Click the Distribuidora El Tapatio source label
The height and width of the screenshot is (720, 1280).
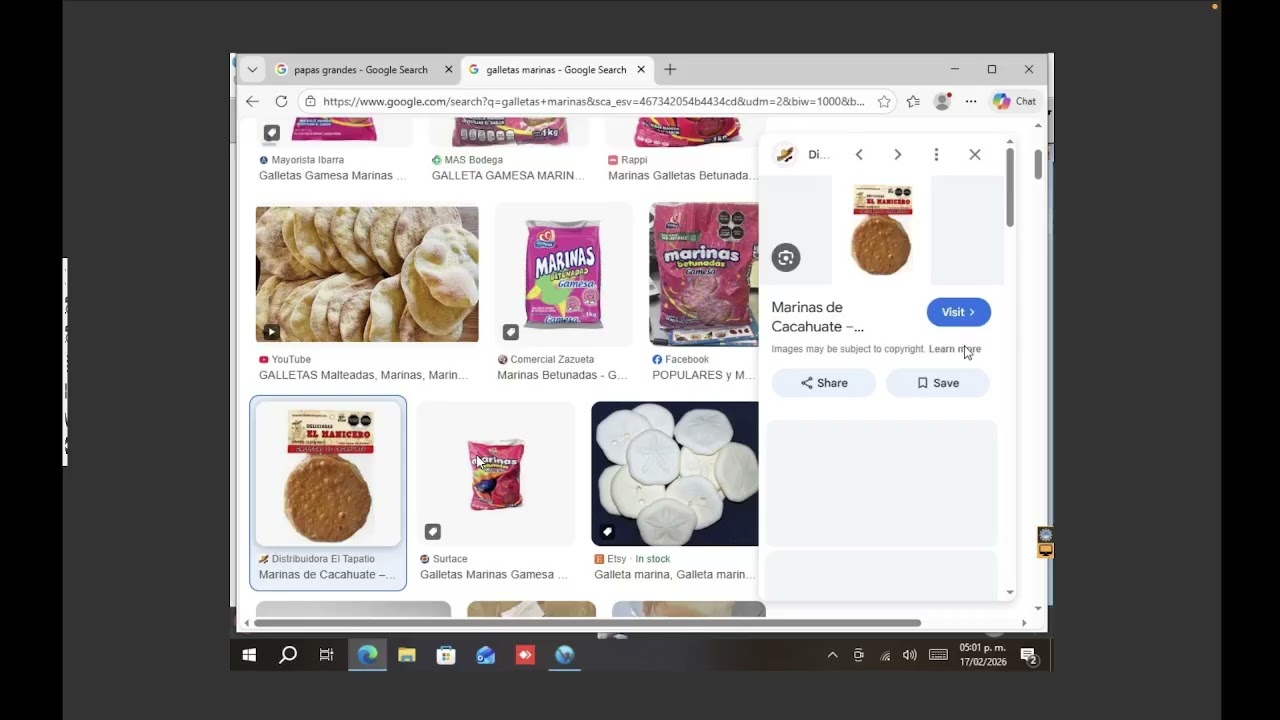(x=323, y=559)
